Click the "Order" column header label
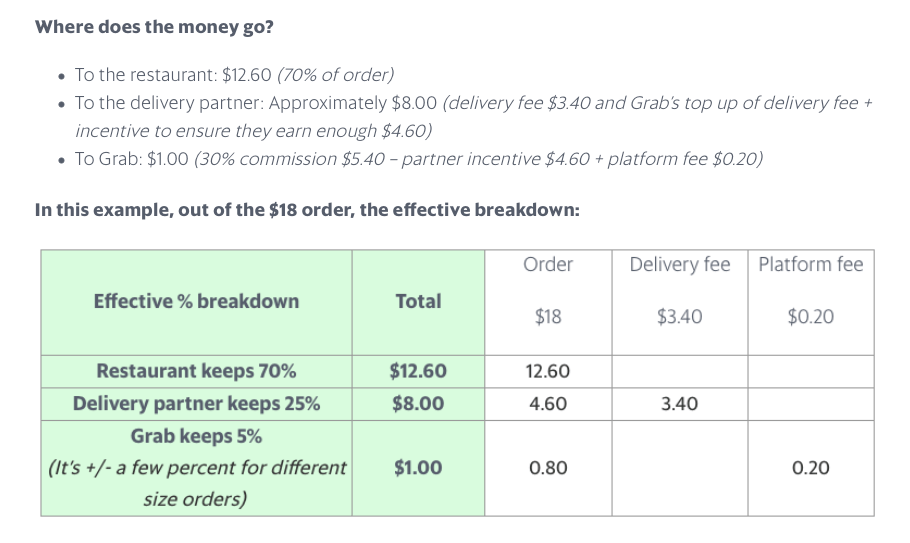910x543 pixels. point(548,265)
